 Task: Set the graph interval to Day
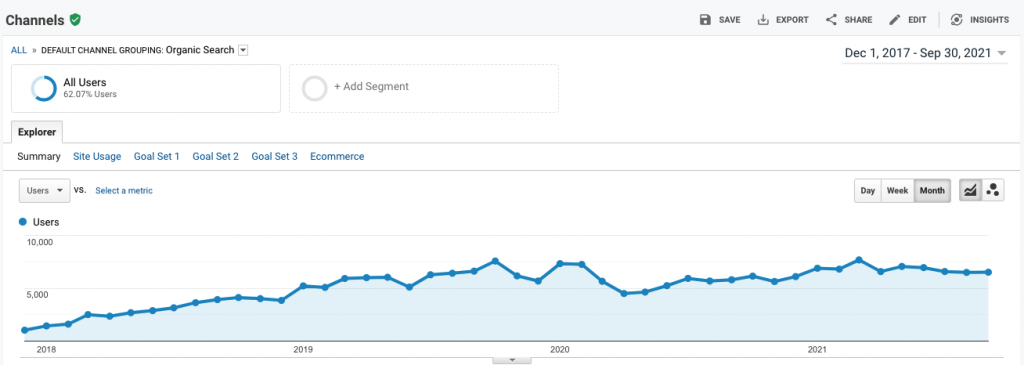point(867,191)
